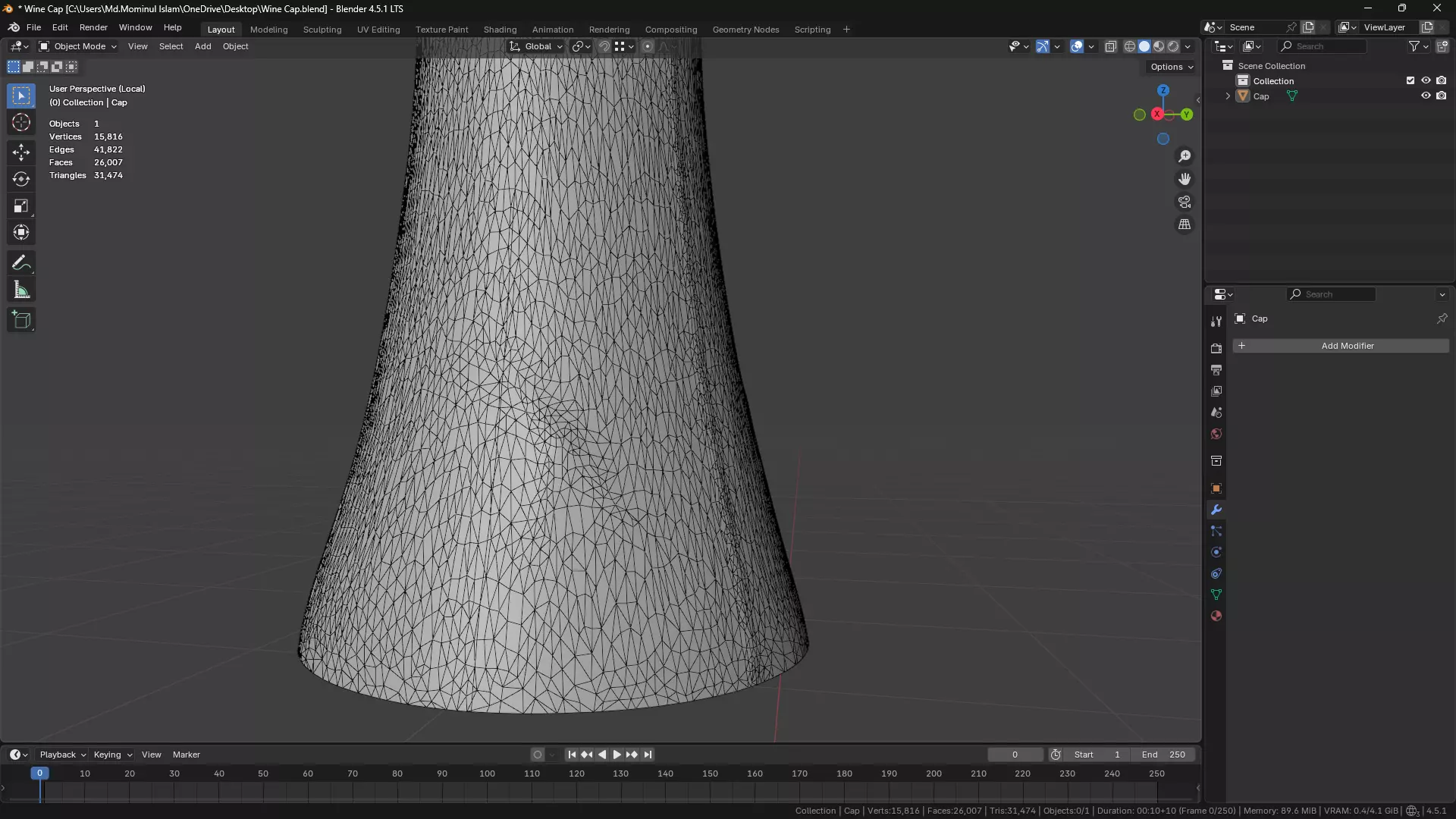Toggle Collection exclude checkbox in outliner
Image resolution: width=1456 pixels, height=819 pixels.
pos(1410,80)
